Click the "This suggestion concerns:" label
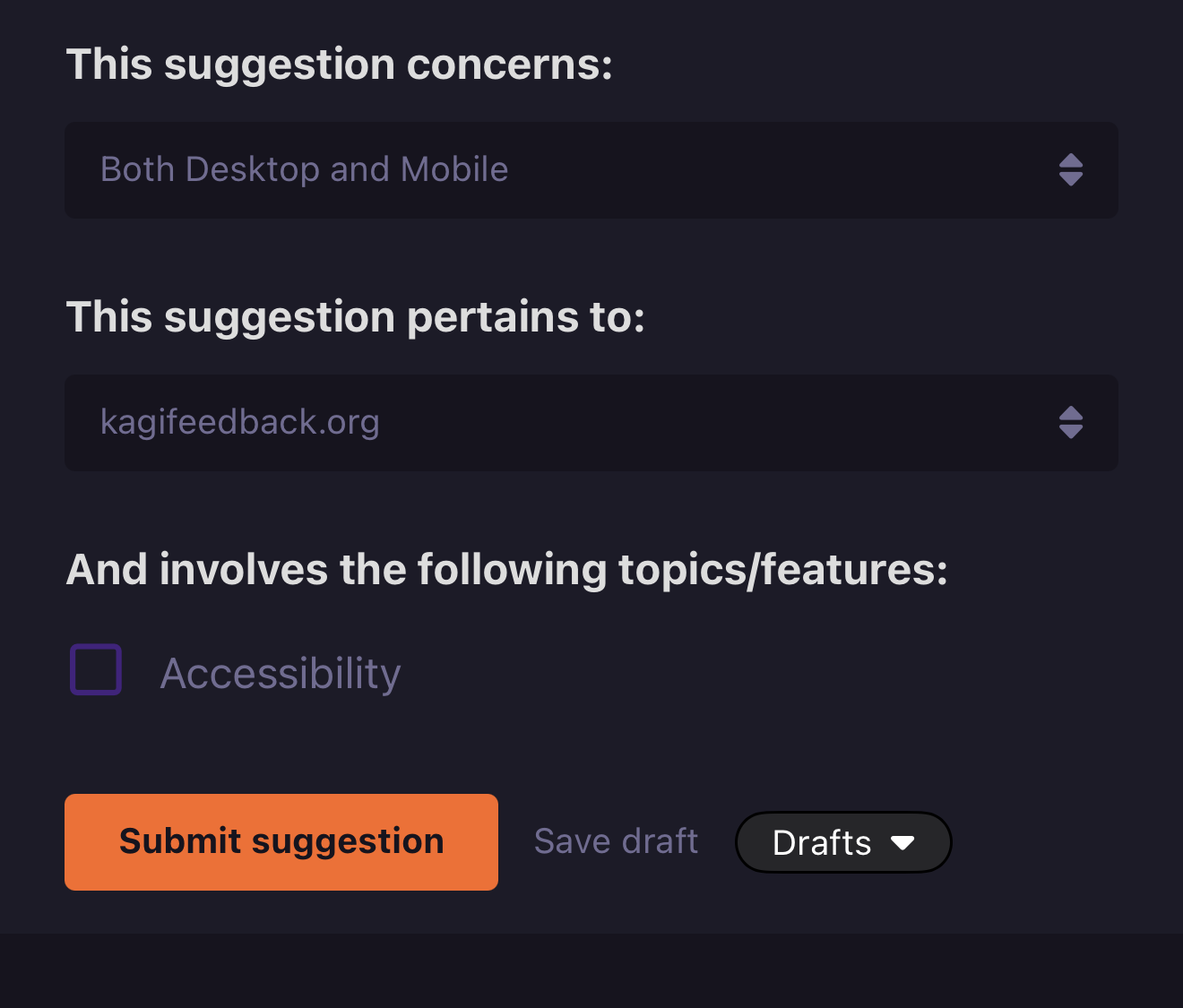The width and height of the screenshot is (1183, 1008). click(x=340, y=65)
